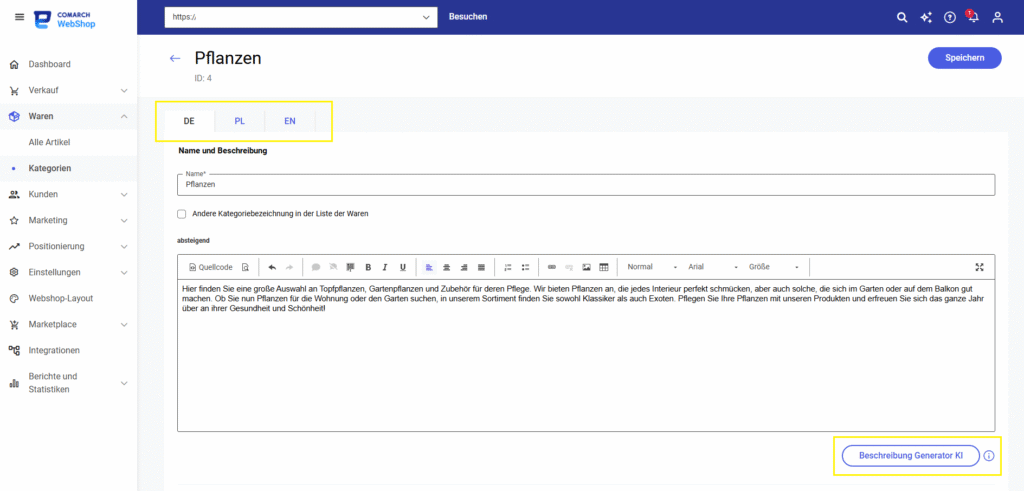1024x491 pixels.
Task: Click inside the description text area
Action: [x=586, y=356]
